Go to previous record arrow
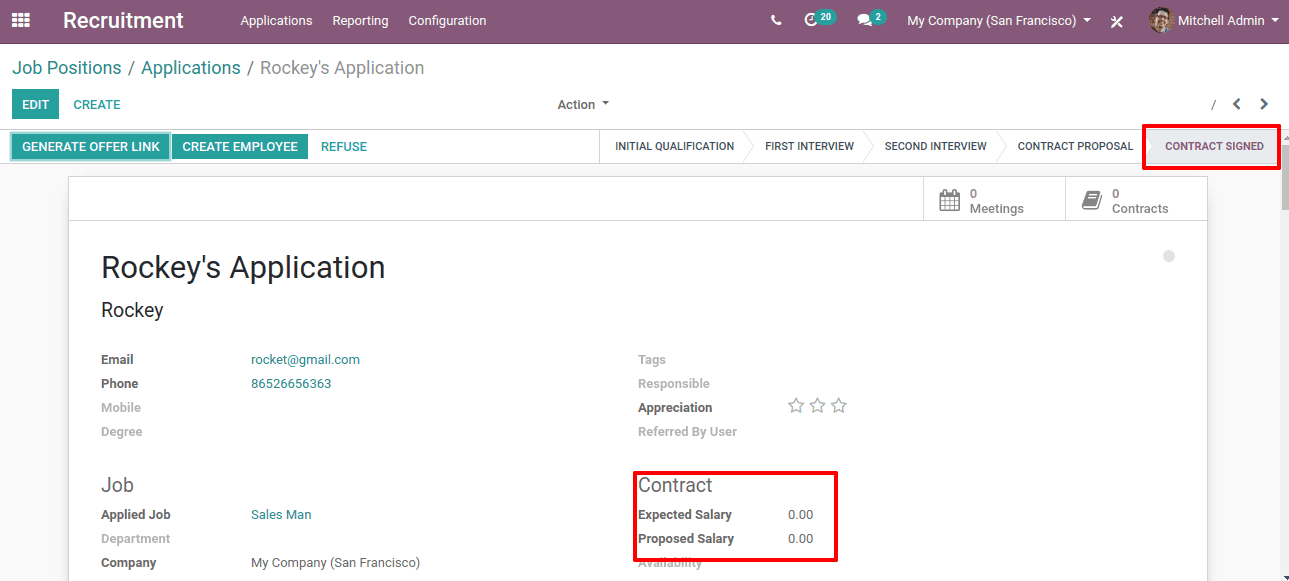This screenshot has width=1289, height=581. pos(1237,104)
